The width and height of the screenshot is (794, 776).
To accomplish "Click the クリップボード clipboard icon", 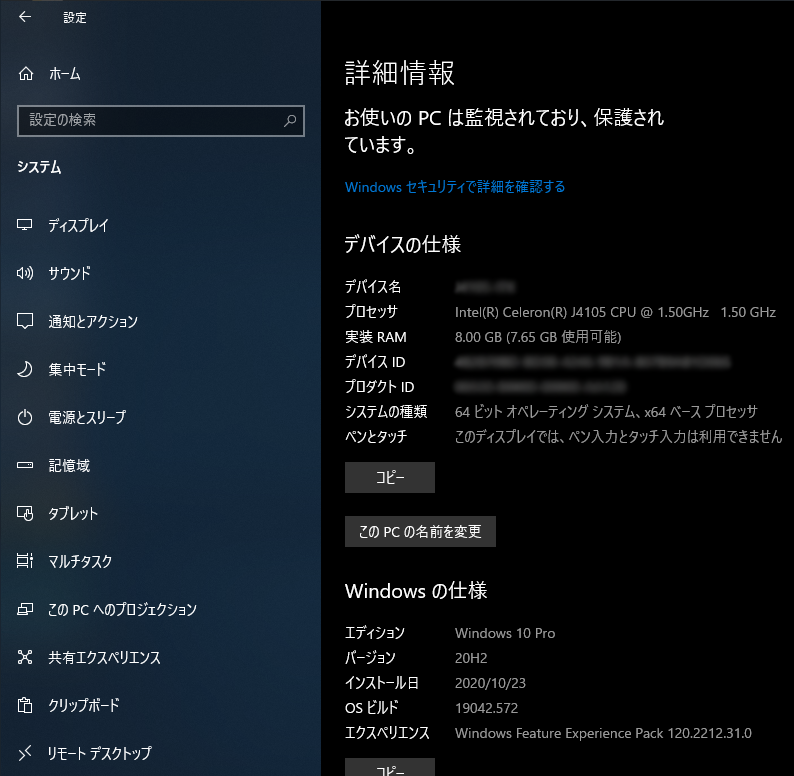I will tap(25, 705).
